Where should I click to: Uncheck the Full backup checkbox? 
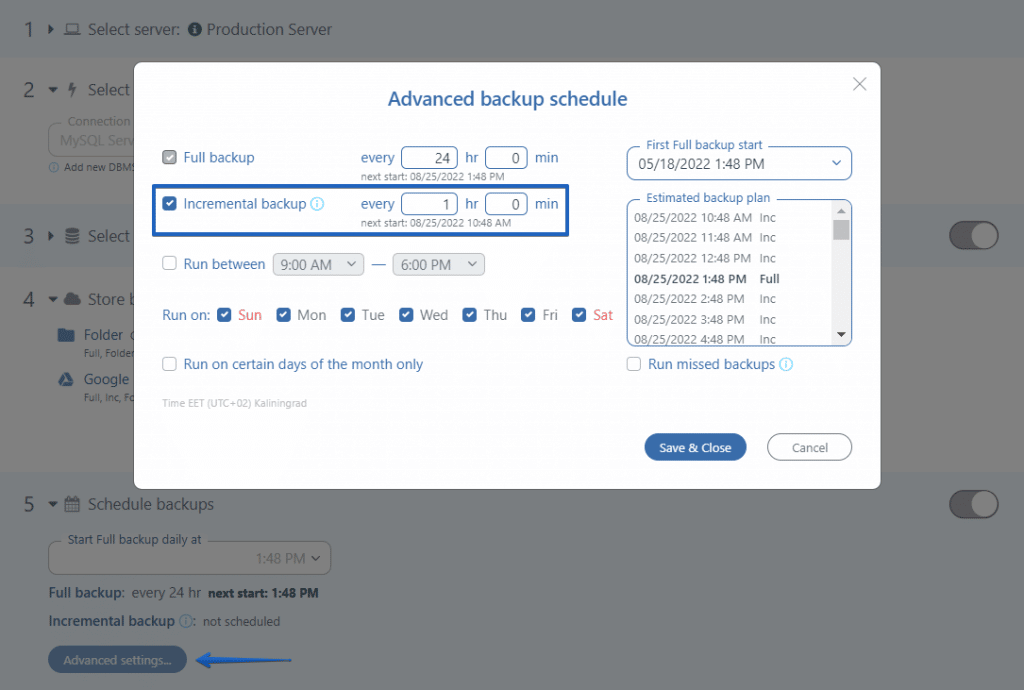170,157
